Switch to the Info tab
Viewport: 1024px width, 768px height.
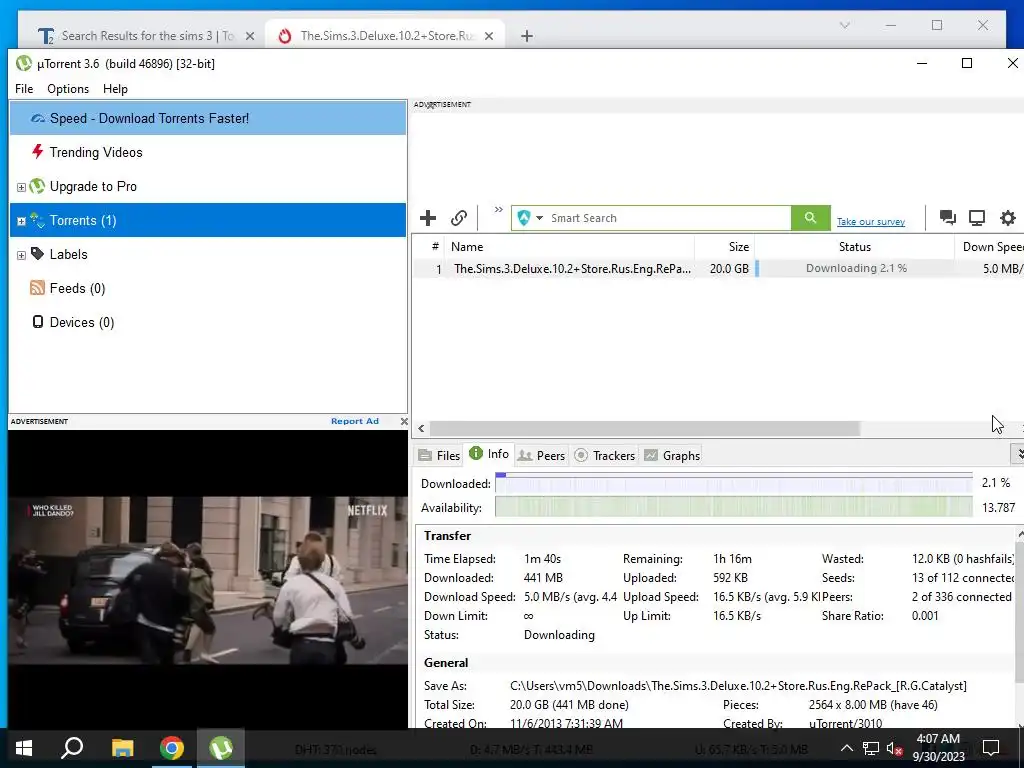(489, 454)
